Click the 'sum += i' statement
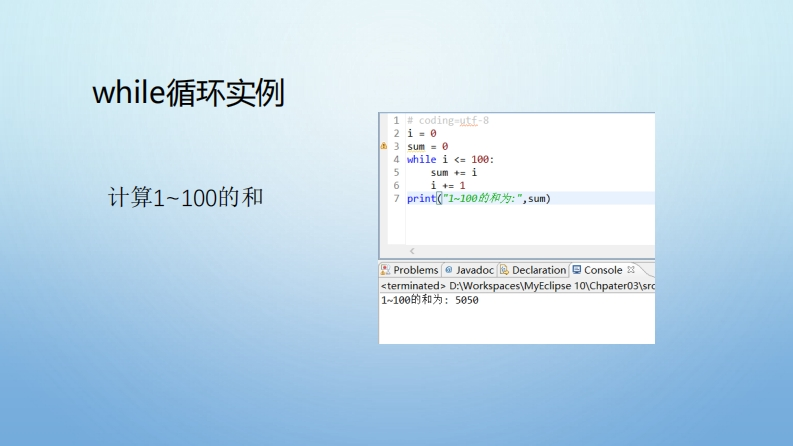793x446 pixels. click(454, 172)
